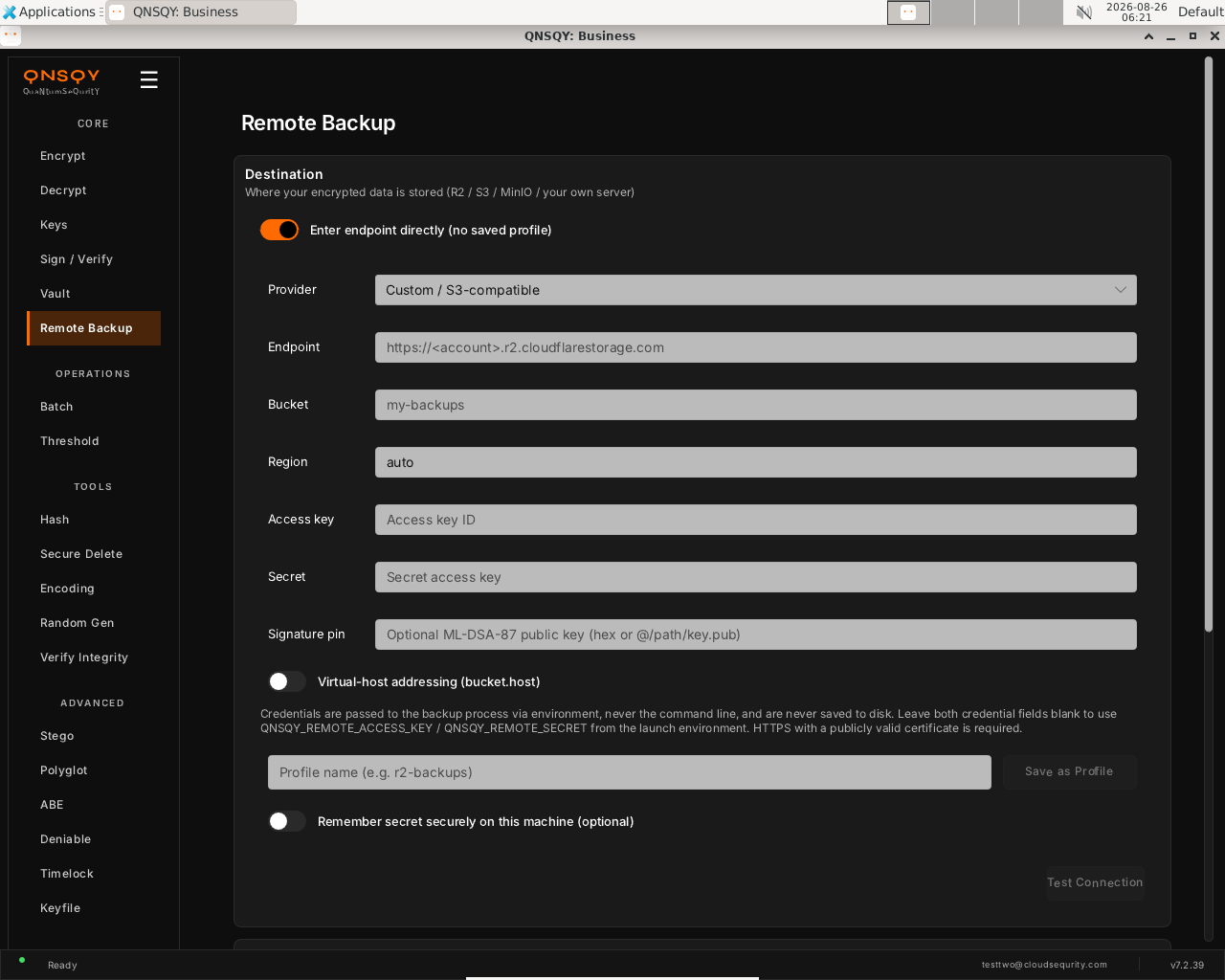Enable Remember secret securely toggle
Image resolution: width=1225 pixels, height=980 pixels.
[x=287, y=821]
